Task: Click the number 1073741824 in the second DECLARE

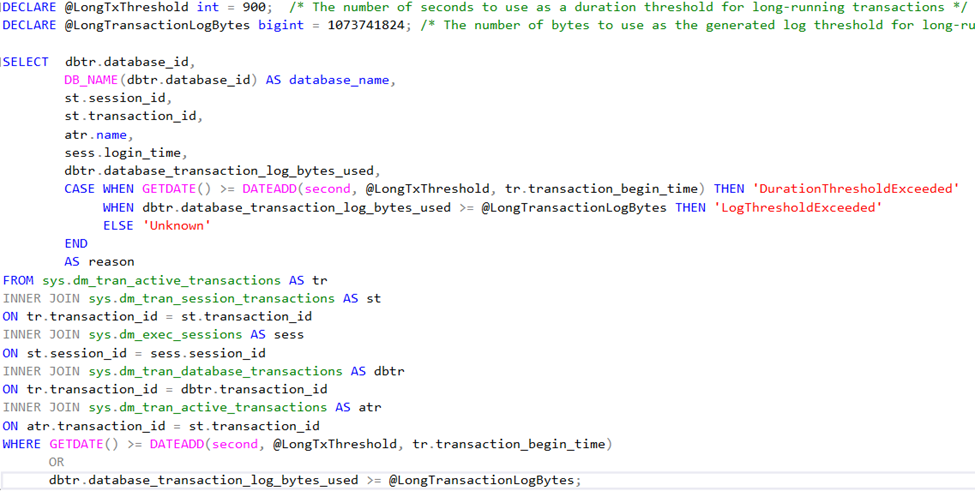Action: coord(366,25)
